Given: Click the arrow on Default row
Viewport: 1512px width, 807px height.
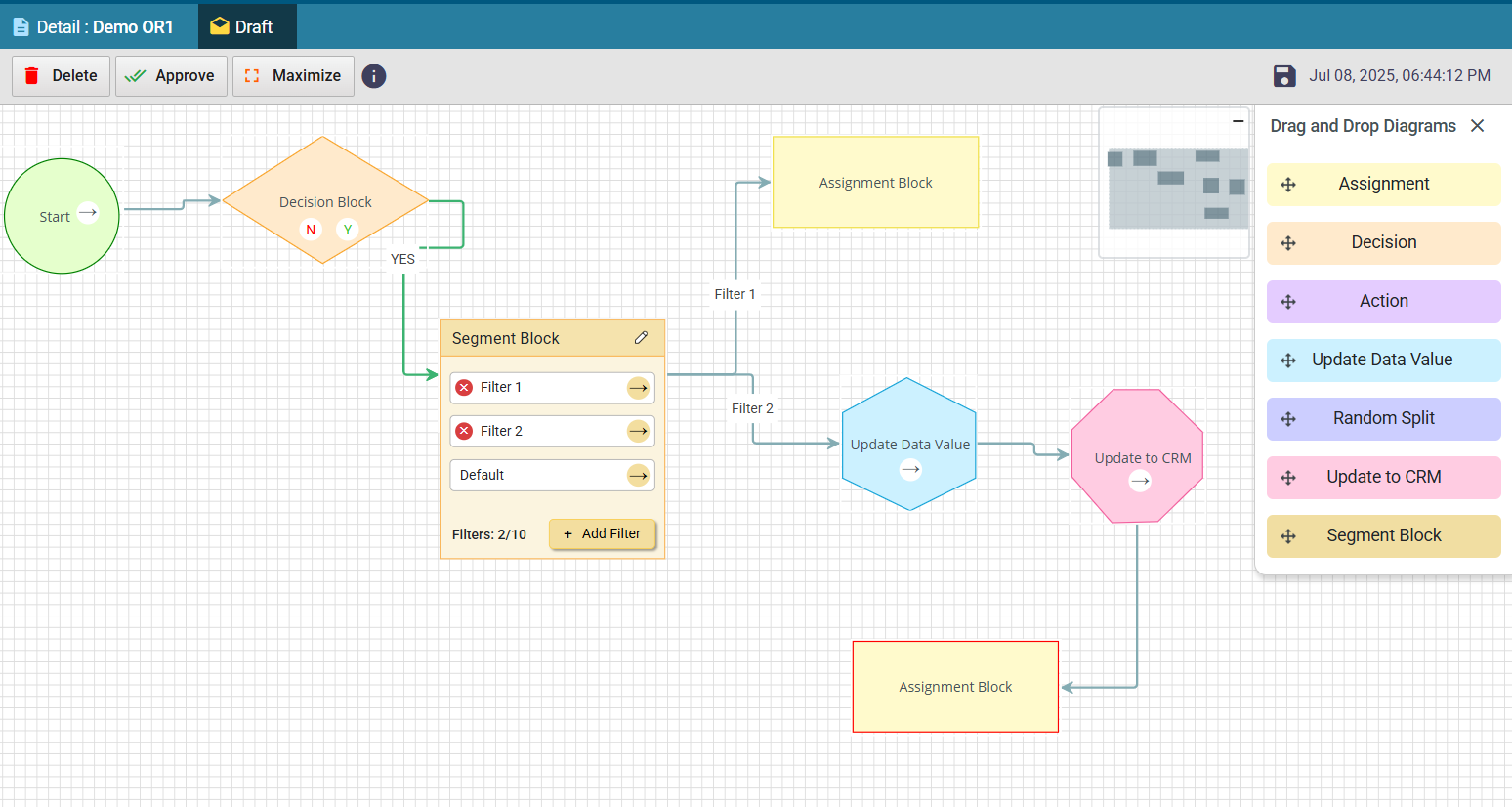Looking at the screenshot, I should (x=638, y=476).
